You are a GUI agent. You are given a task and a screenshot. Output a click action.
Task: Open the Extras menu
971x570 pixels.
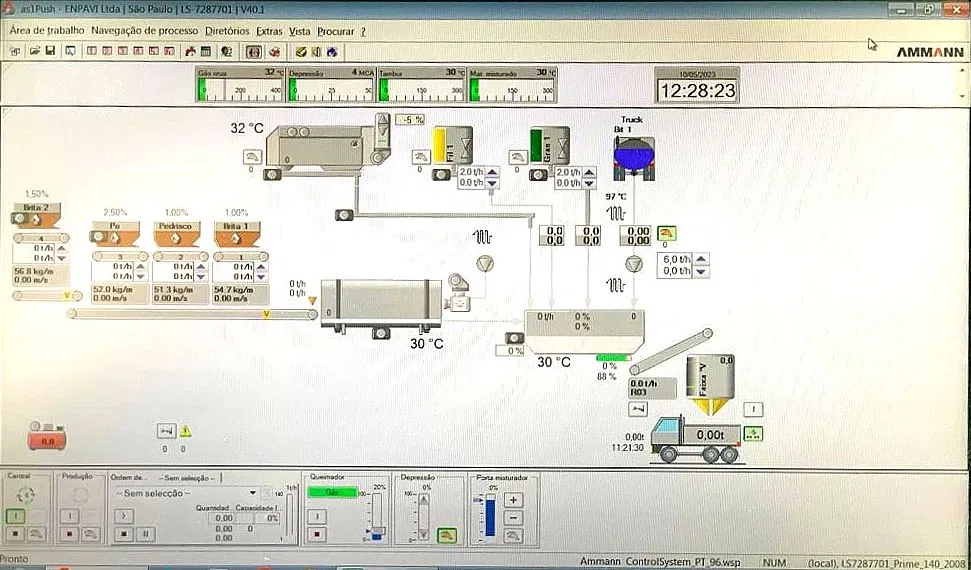click(x=269, y=31)
